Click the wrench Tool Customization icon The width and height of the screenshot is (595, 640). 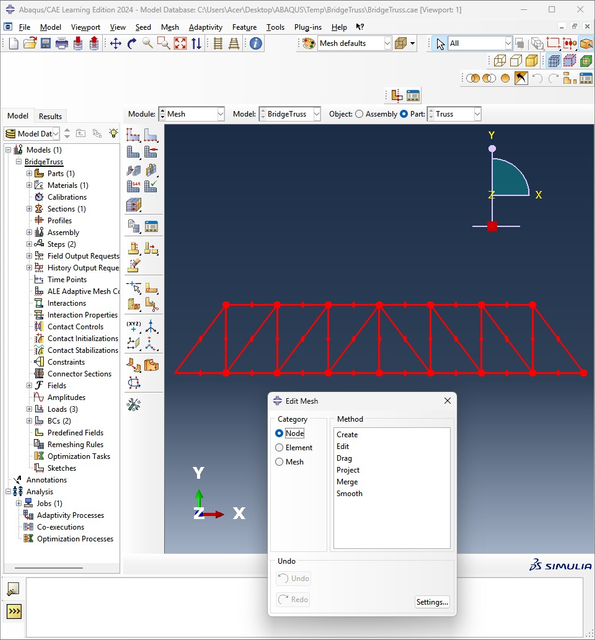[x=133, y=403]
